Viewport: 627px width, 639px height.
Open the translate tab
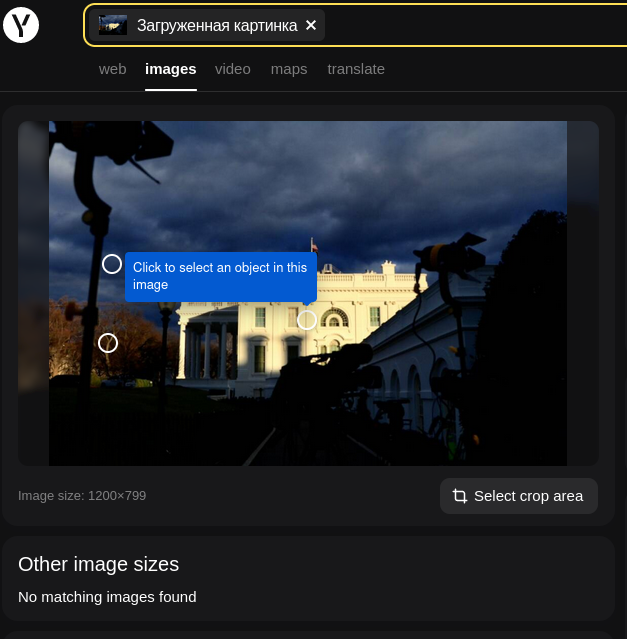[356, 69]
